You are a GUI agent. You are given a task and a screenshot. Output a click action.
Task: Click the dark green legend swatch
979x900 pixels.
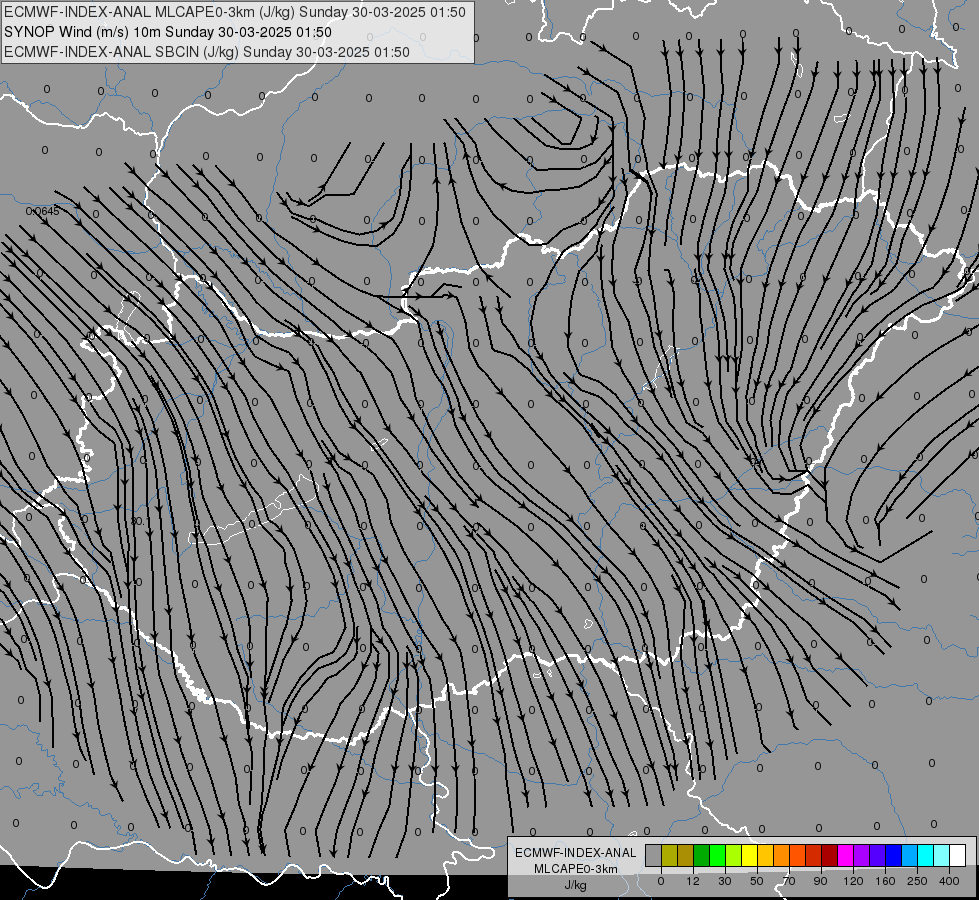pyautogui.click(x=701, y=855)
